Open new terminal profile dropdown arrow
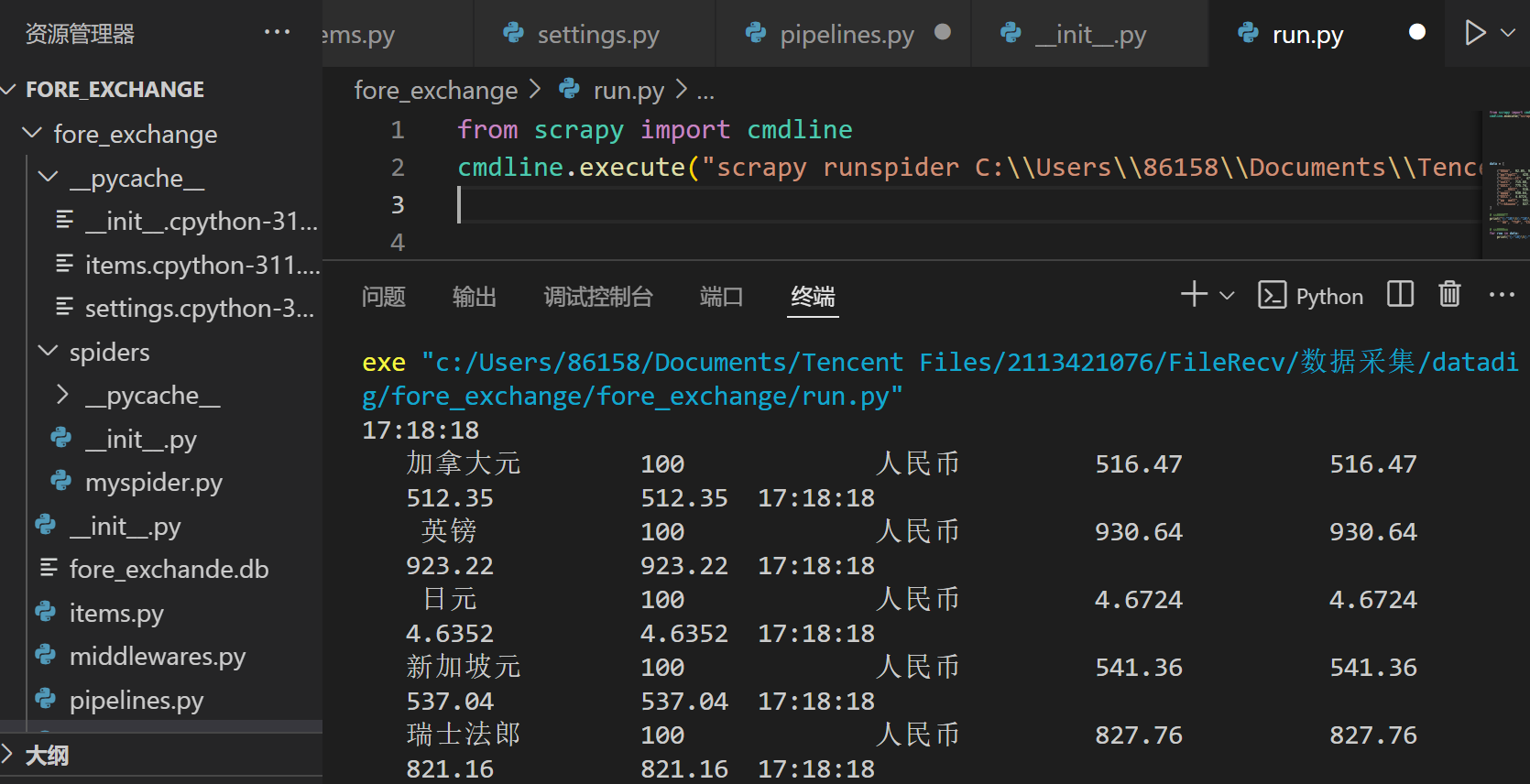 (x=1227, y=295)
